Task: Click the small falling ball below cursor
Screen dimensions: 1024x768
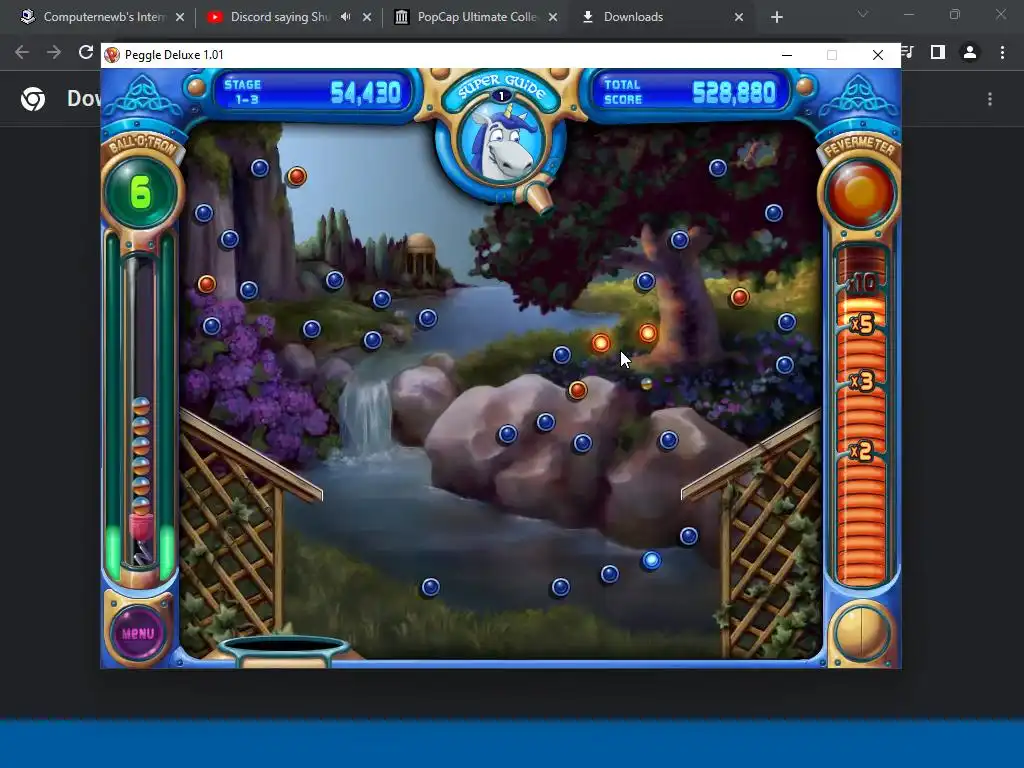Action: click(647, 384)
